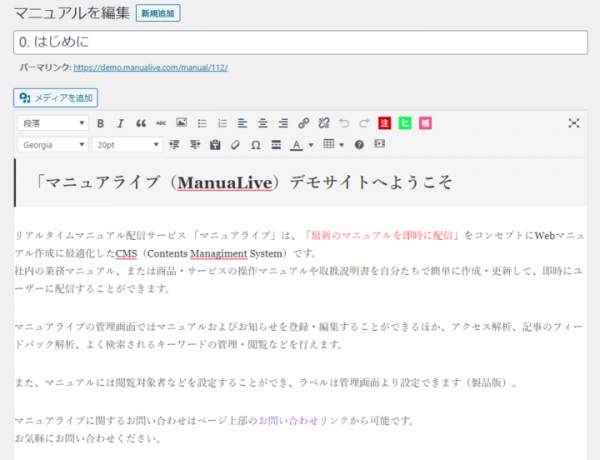
Task: Click the red 最新のマニュアルを即時に配信 text
Action: point(382,235)
